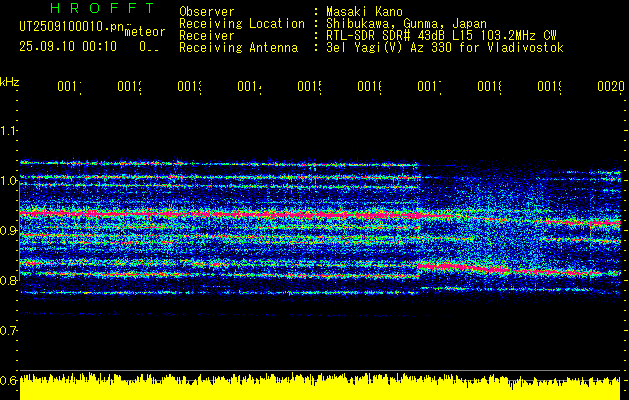Click the 0.9 kHz axis label

[x=8, y=230]
